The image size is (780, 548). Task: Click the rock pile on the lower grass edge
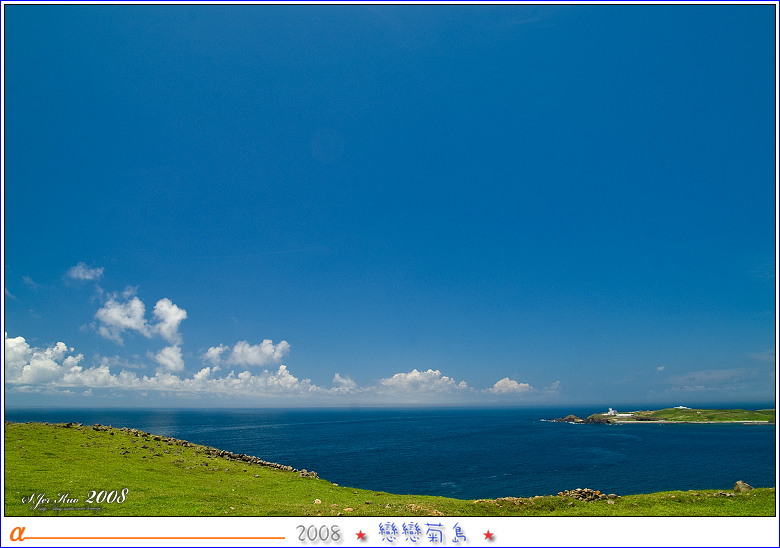click(x=583, y=494)
